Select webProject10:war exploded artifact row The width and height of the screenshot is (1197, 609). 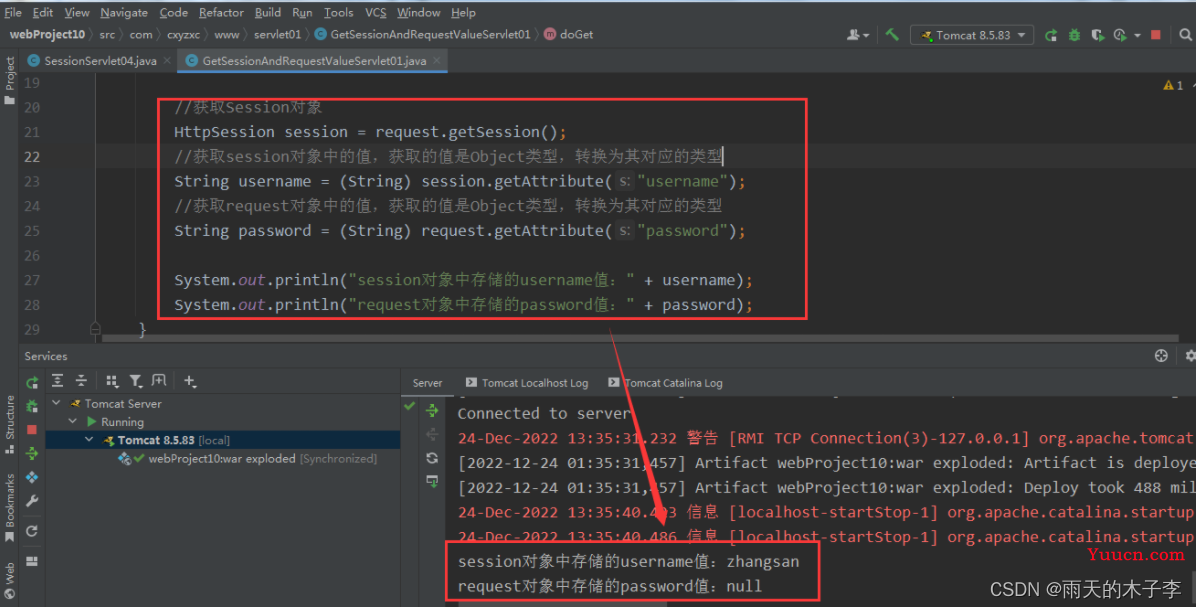pos(223,459)
